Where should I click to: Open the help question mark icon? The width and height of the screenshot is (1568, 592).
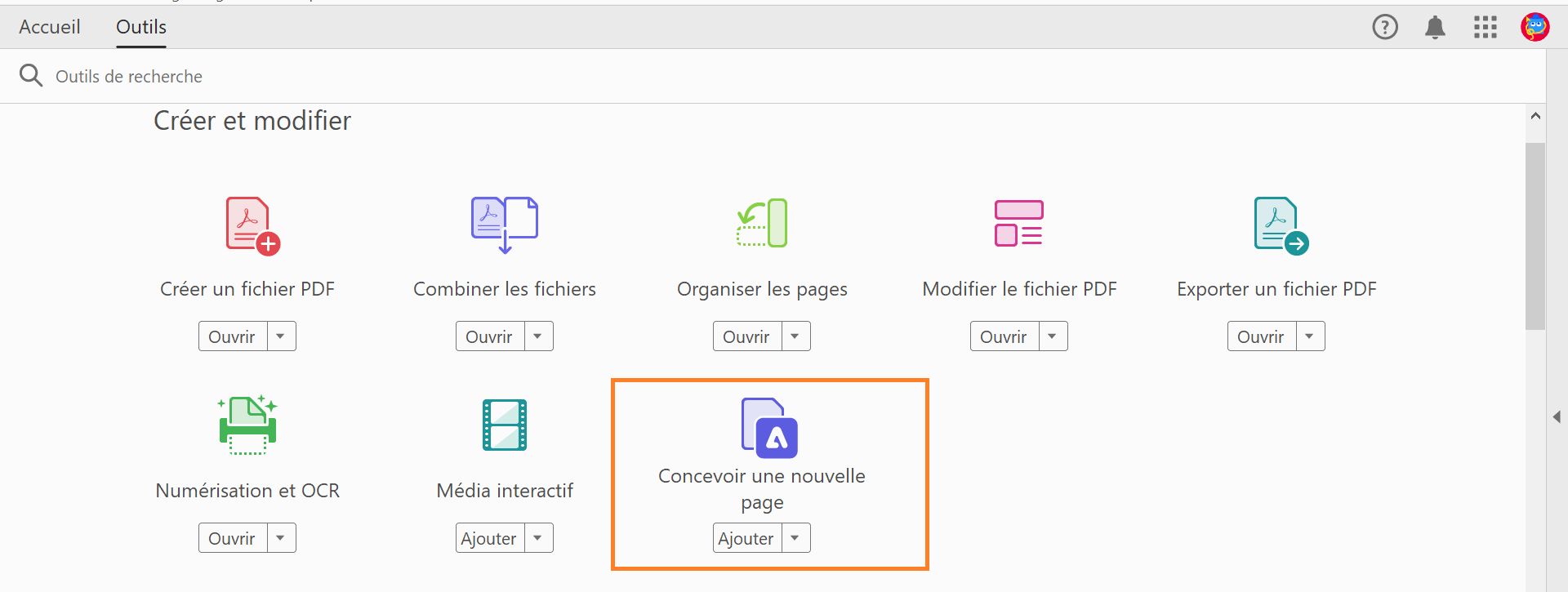pyautogui.click(x=1385, y=26)
